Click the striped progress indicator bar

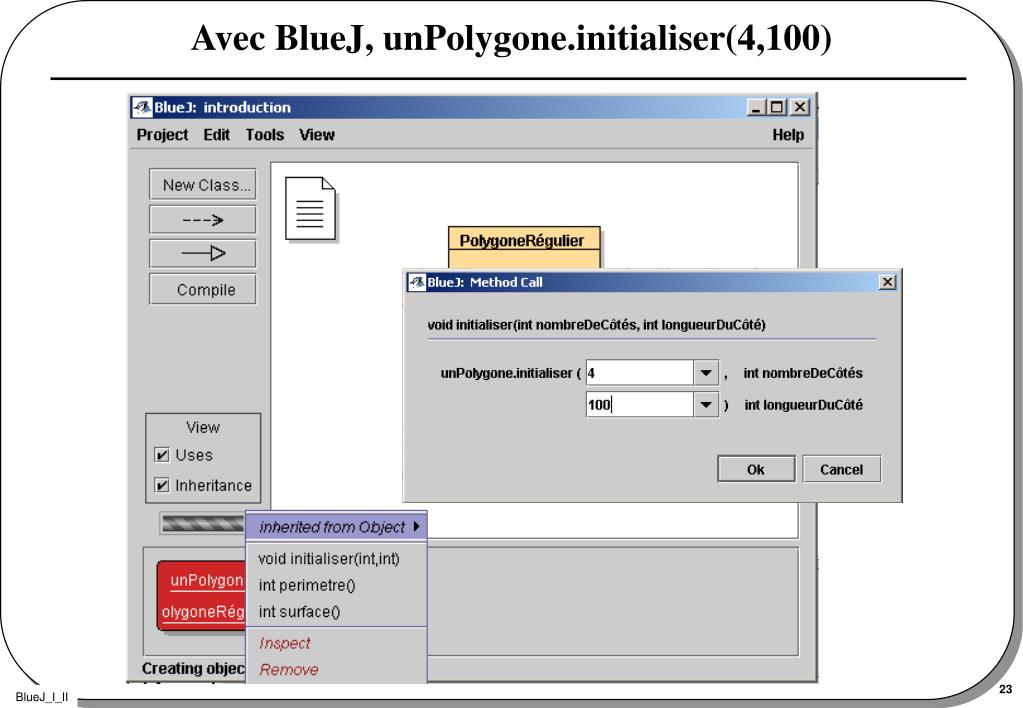coord(203,523)
